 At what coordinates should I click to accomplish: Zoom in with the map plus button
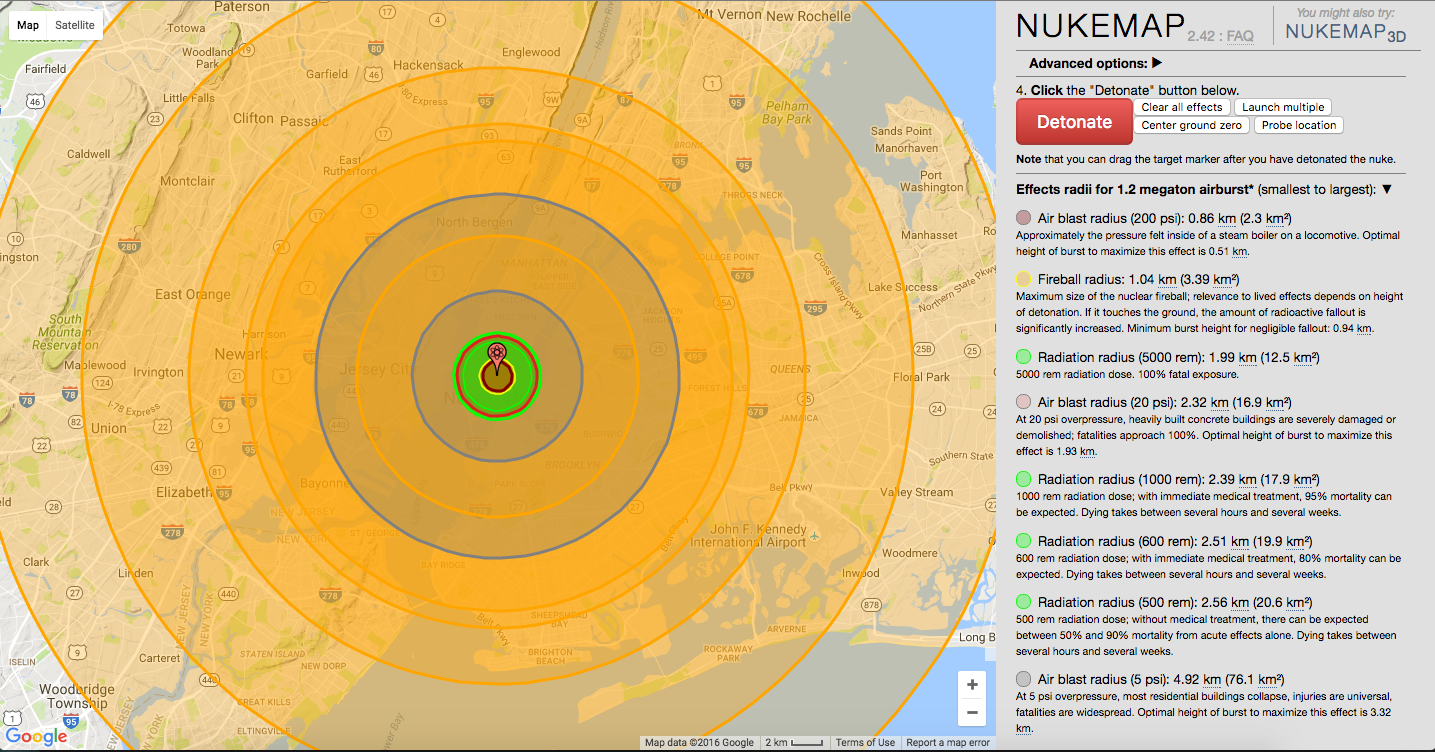(971, 685)
